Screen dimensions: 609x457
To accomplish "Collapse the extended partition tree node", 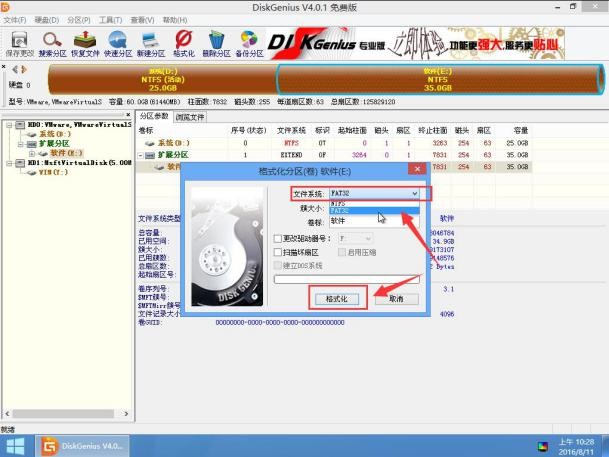I will (x=20, y=144).
